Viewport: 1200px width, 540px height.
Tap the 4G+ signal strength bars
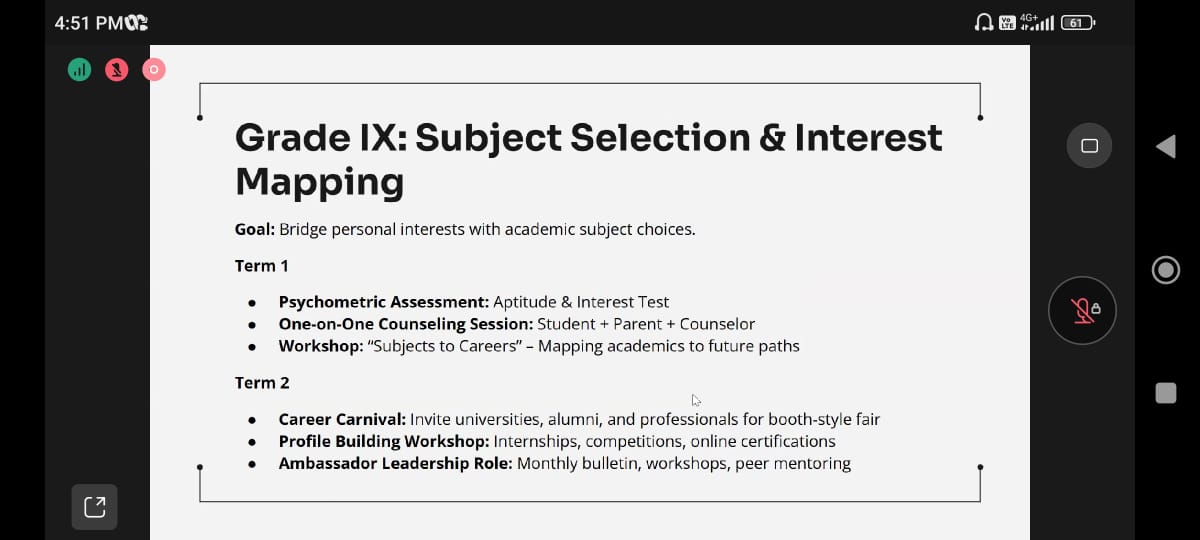coord(1039,22)
